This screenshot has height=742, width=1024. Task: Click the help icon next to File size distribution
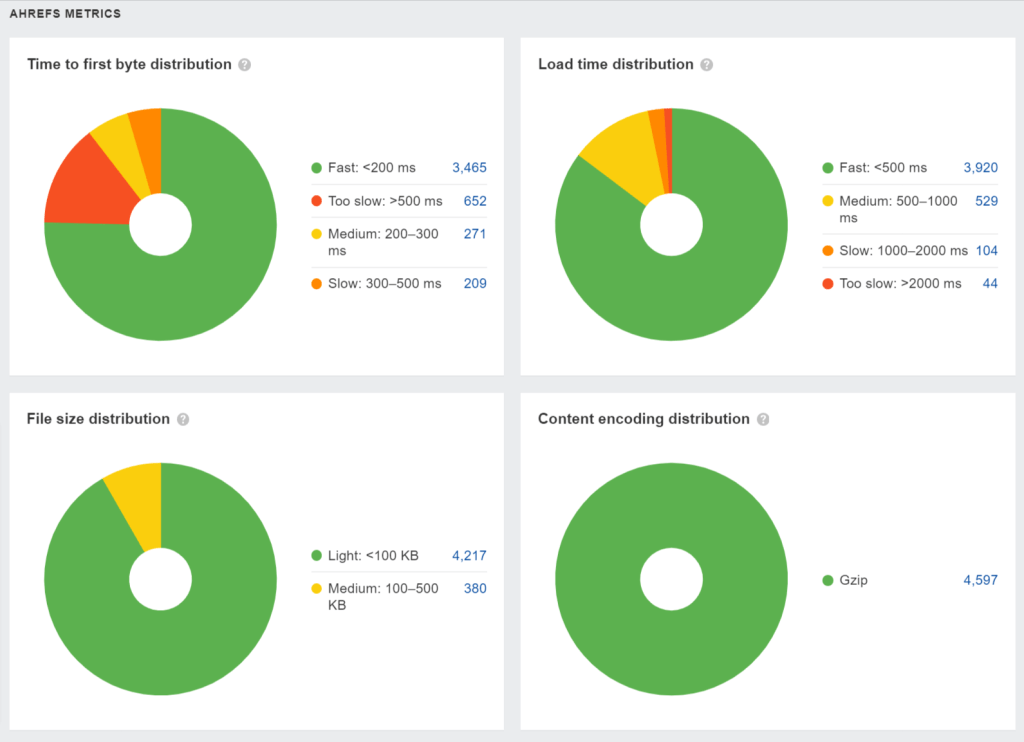click(x=183, y=419)
